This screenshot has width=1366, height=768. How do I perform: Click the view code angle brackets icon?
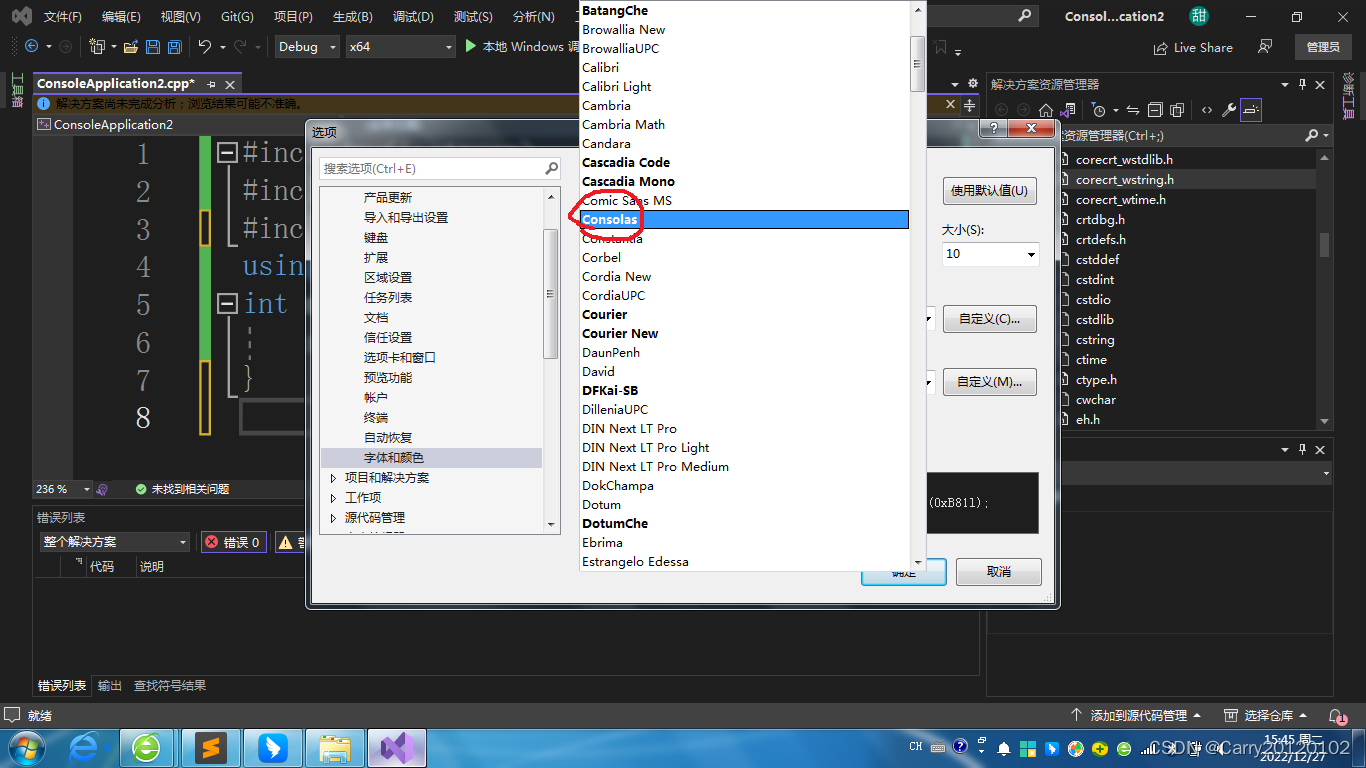(x=1207, y=110)
